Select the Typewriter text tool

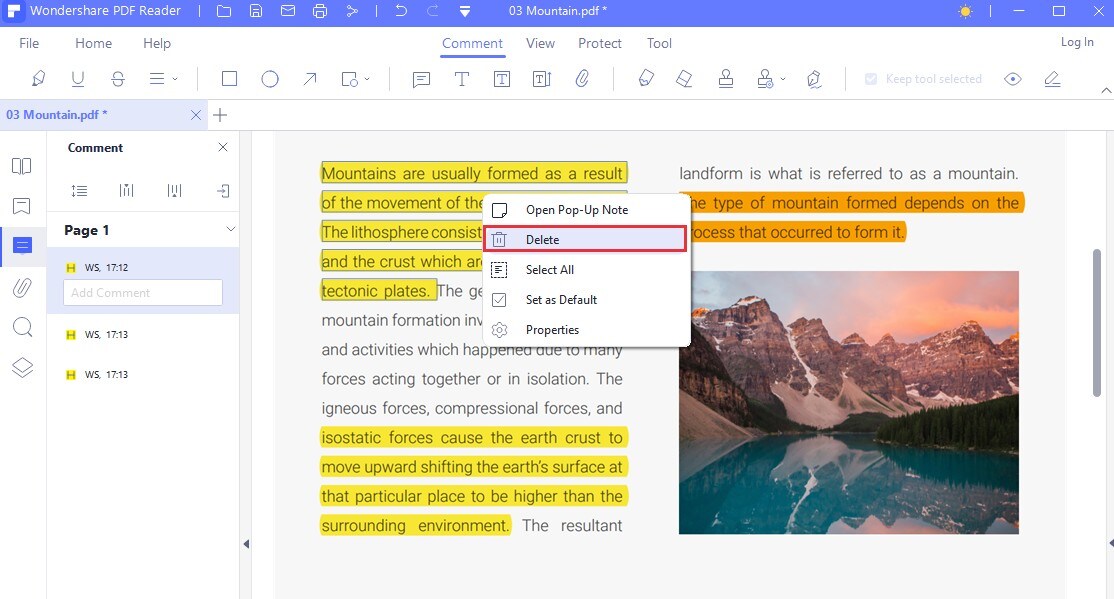461,78
